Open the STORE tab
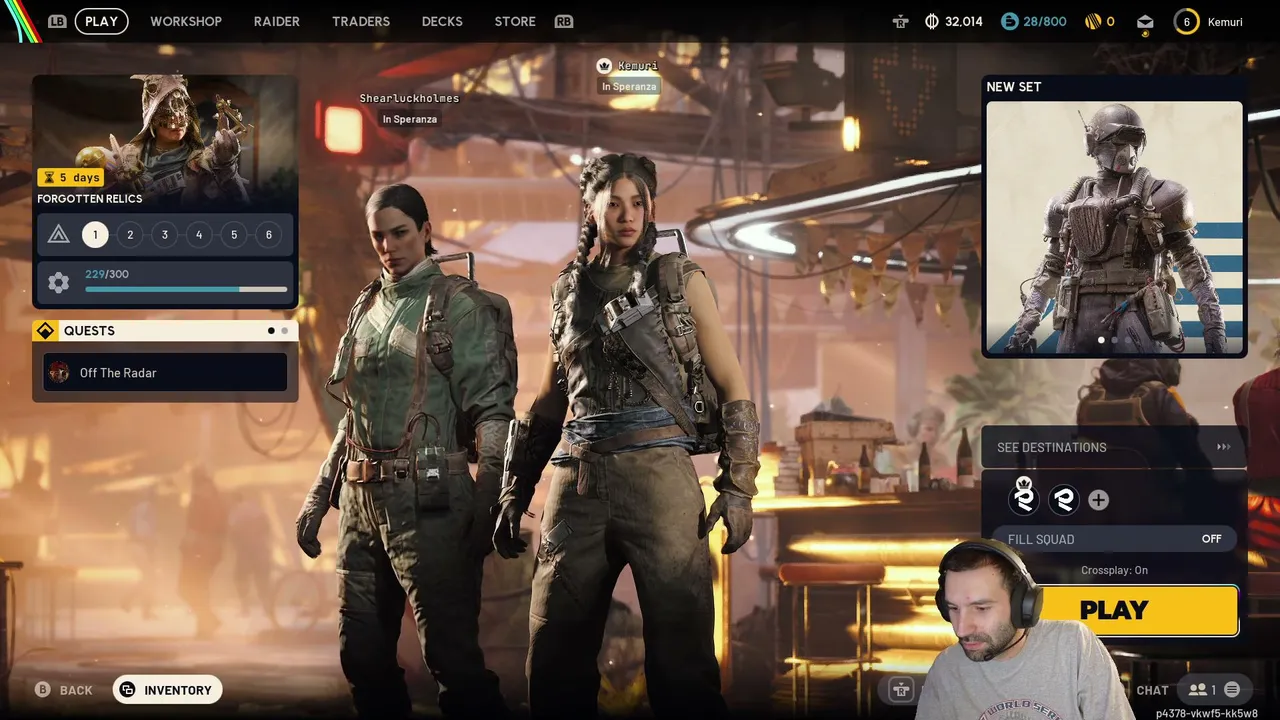 pos(515,21)
